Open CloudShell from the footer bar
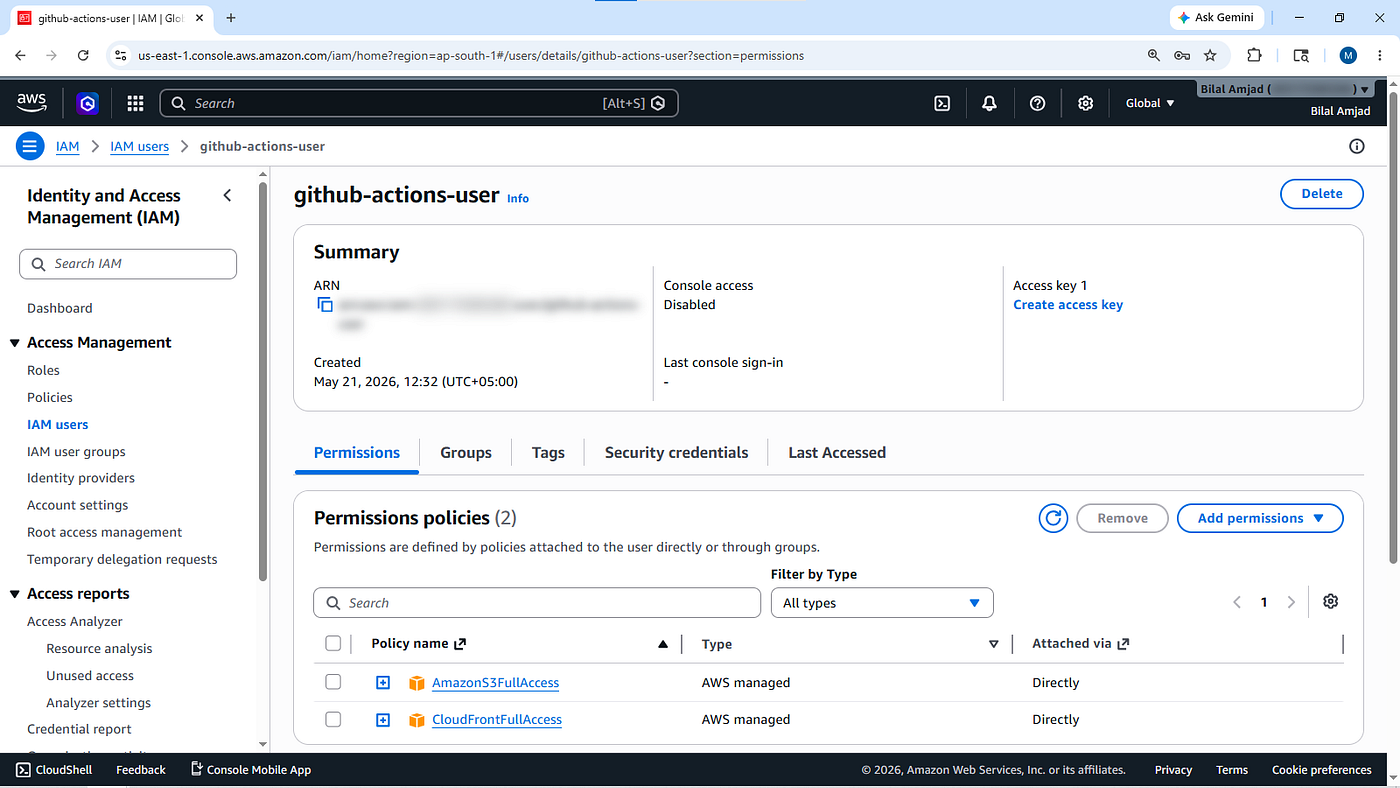Viewport: 1400px width, 788px height. click(x=54, y=770)
